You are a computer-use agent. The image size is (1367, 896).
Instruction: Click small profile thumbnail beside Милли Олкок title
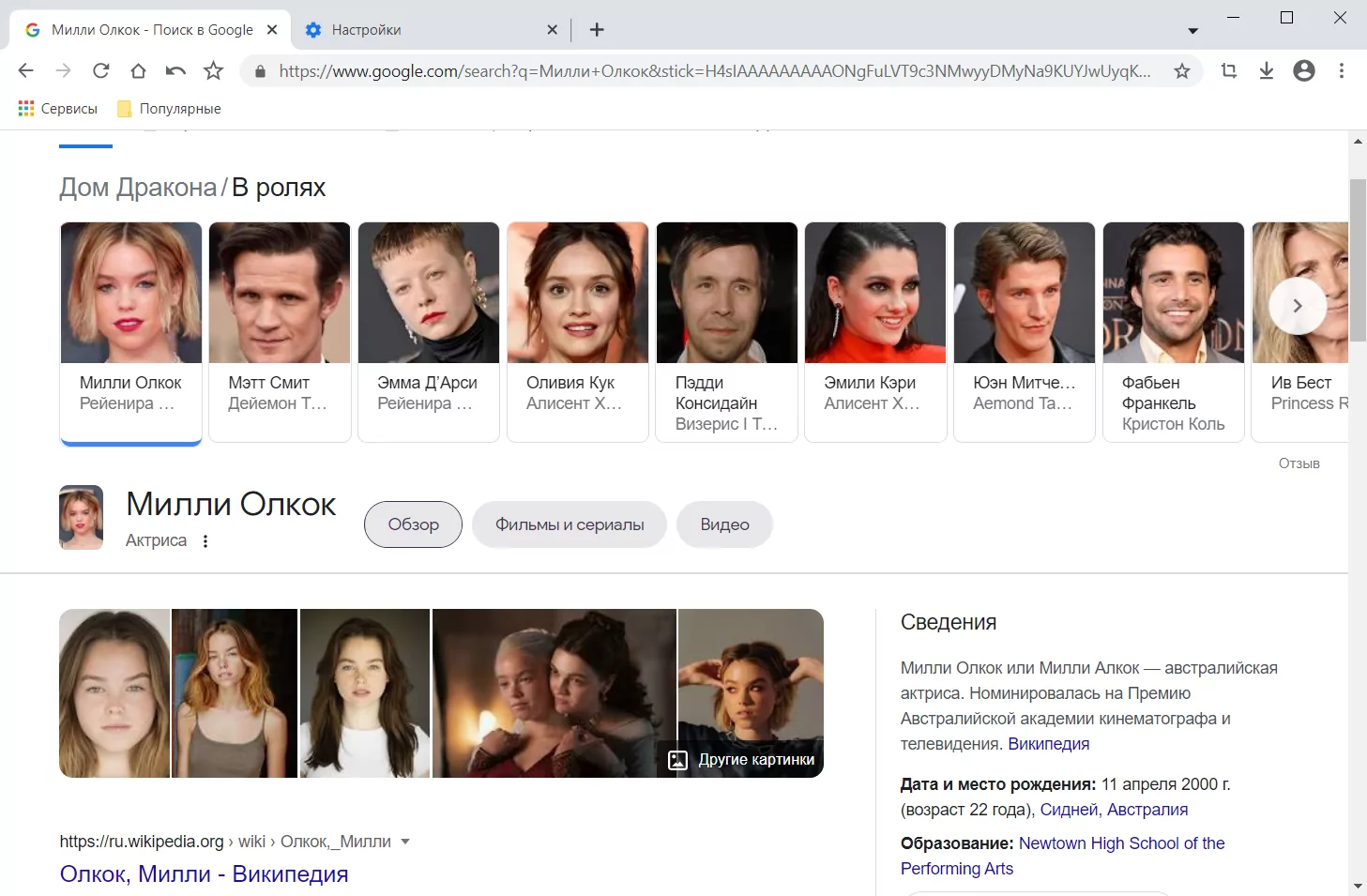point(82,517)
